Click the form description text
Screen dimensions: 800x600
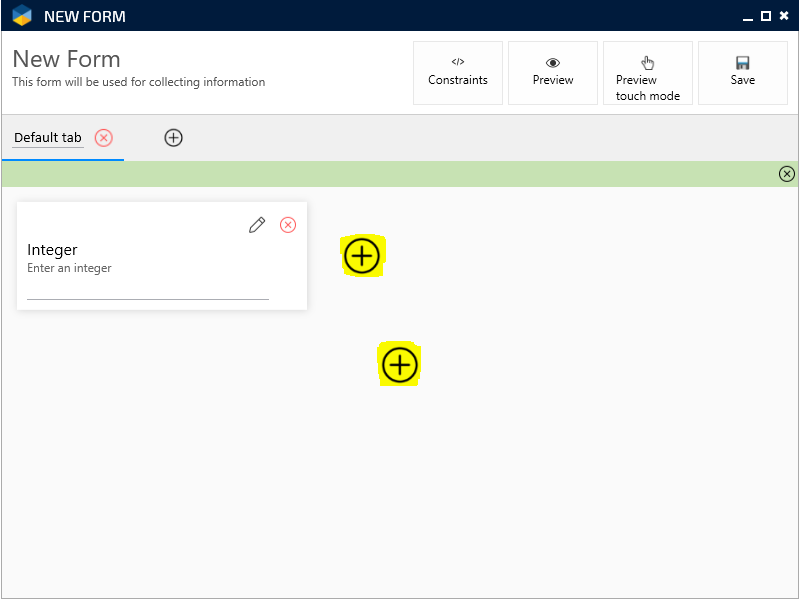[138, 82]
